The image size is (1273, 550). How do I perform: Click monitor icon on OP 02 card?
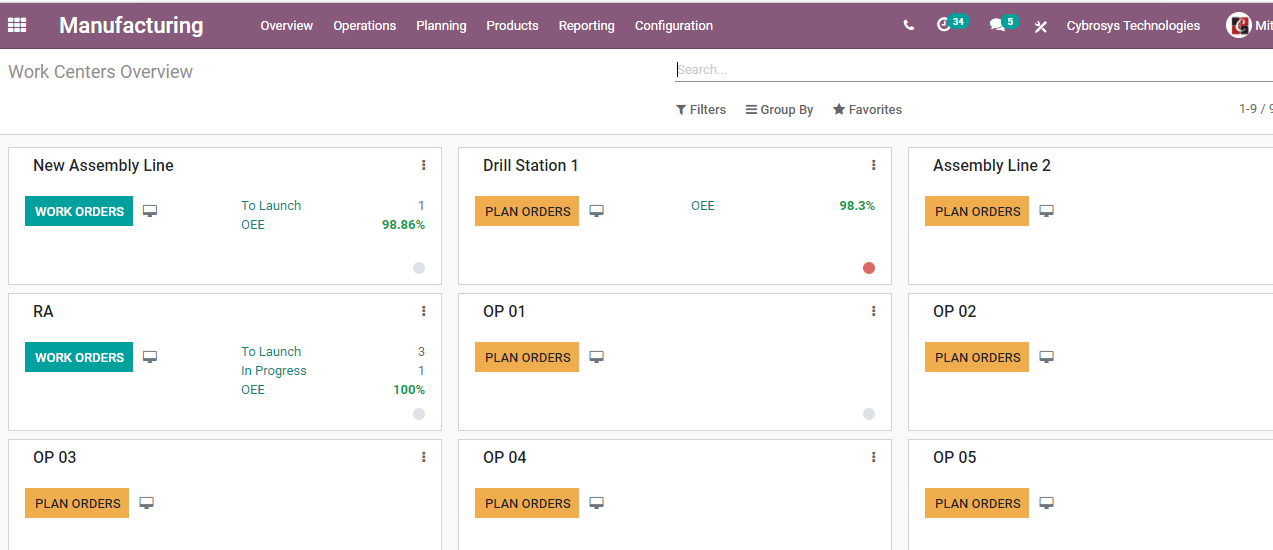coord(1046,357)
